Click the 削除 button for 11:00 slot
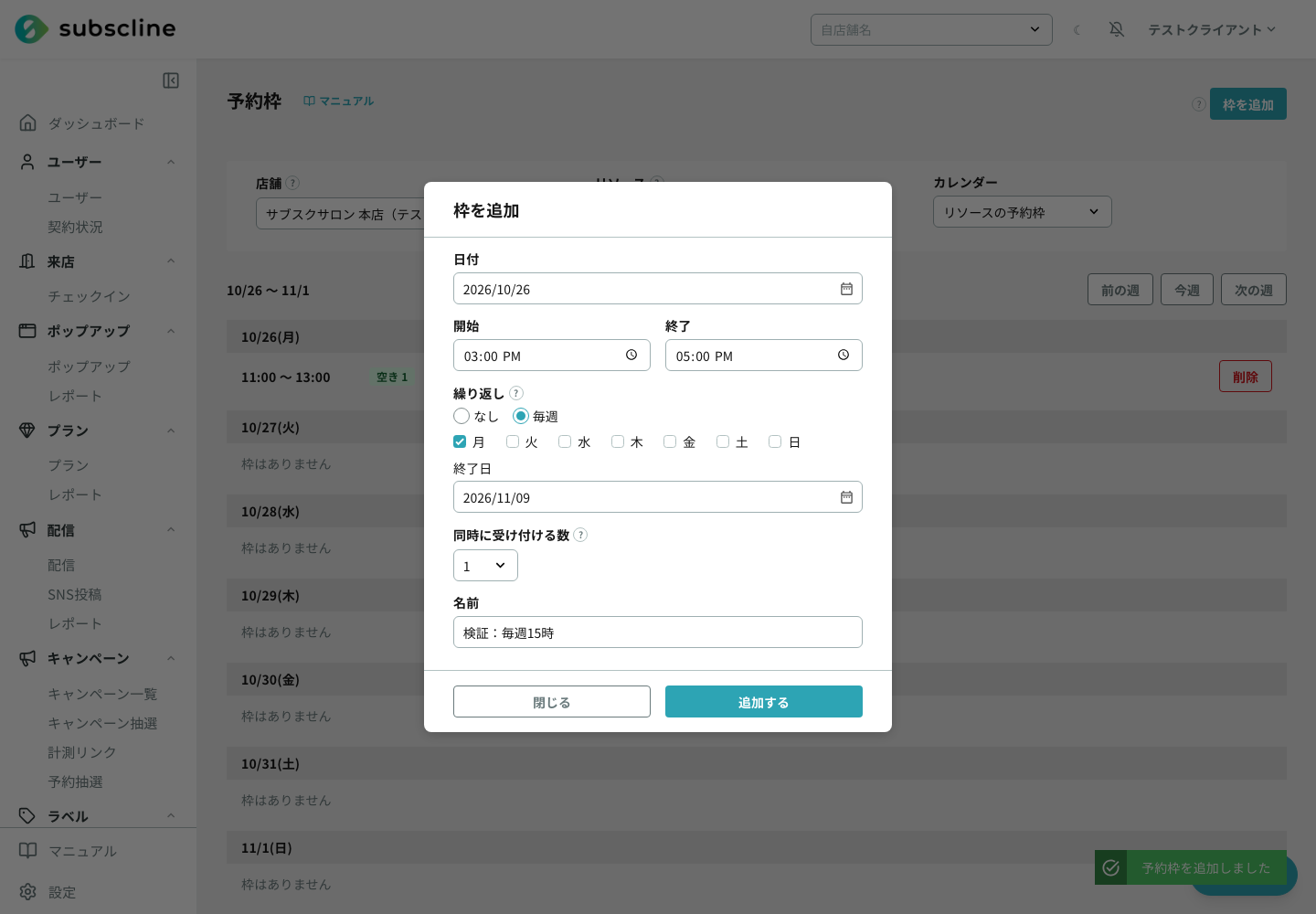Screen dimensions: 1316x914 click(1246, 377)
